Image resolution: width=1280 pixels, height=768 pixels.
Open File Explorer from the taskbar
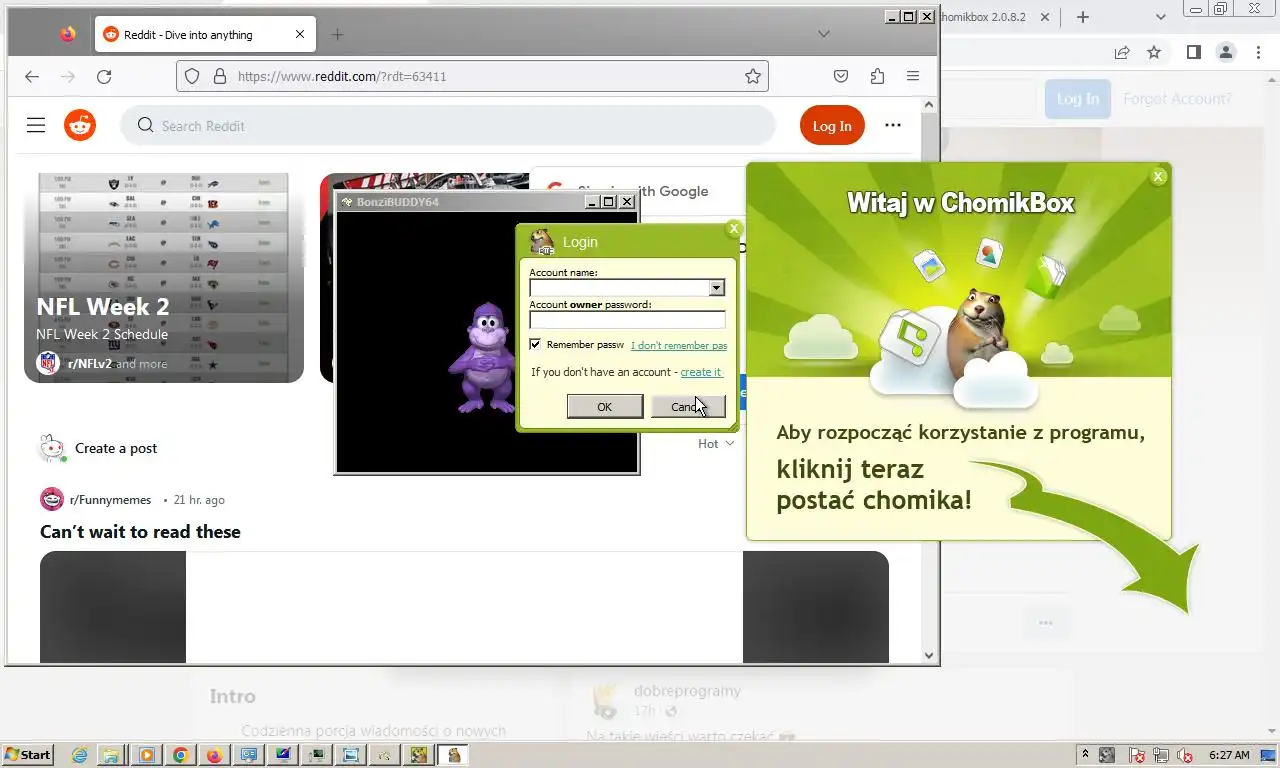click(x=112, y=755)
